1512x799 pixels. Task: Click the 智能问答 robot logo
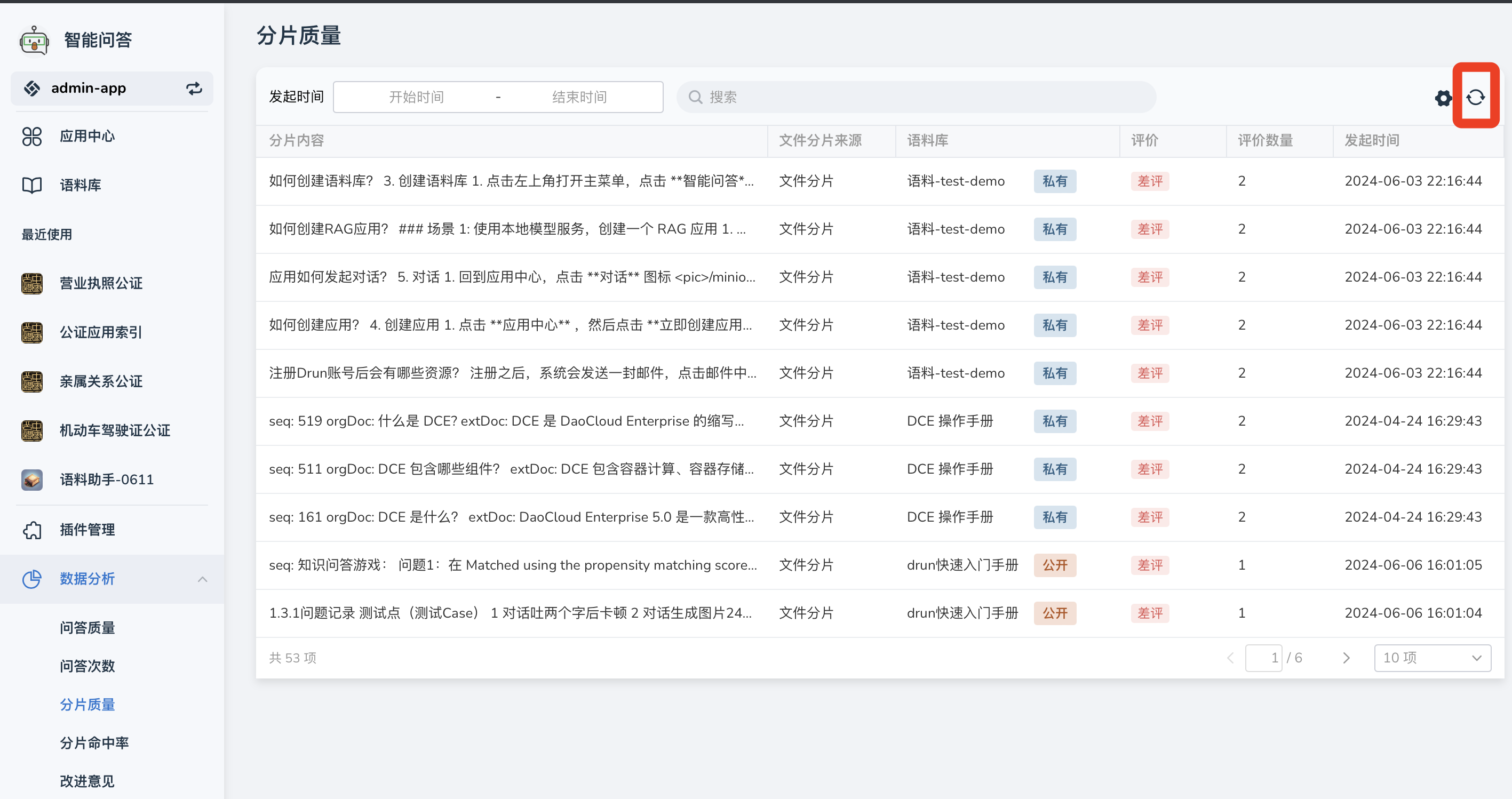click(34, 41)
